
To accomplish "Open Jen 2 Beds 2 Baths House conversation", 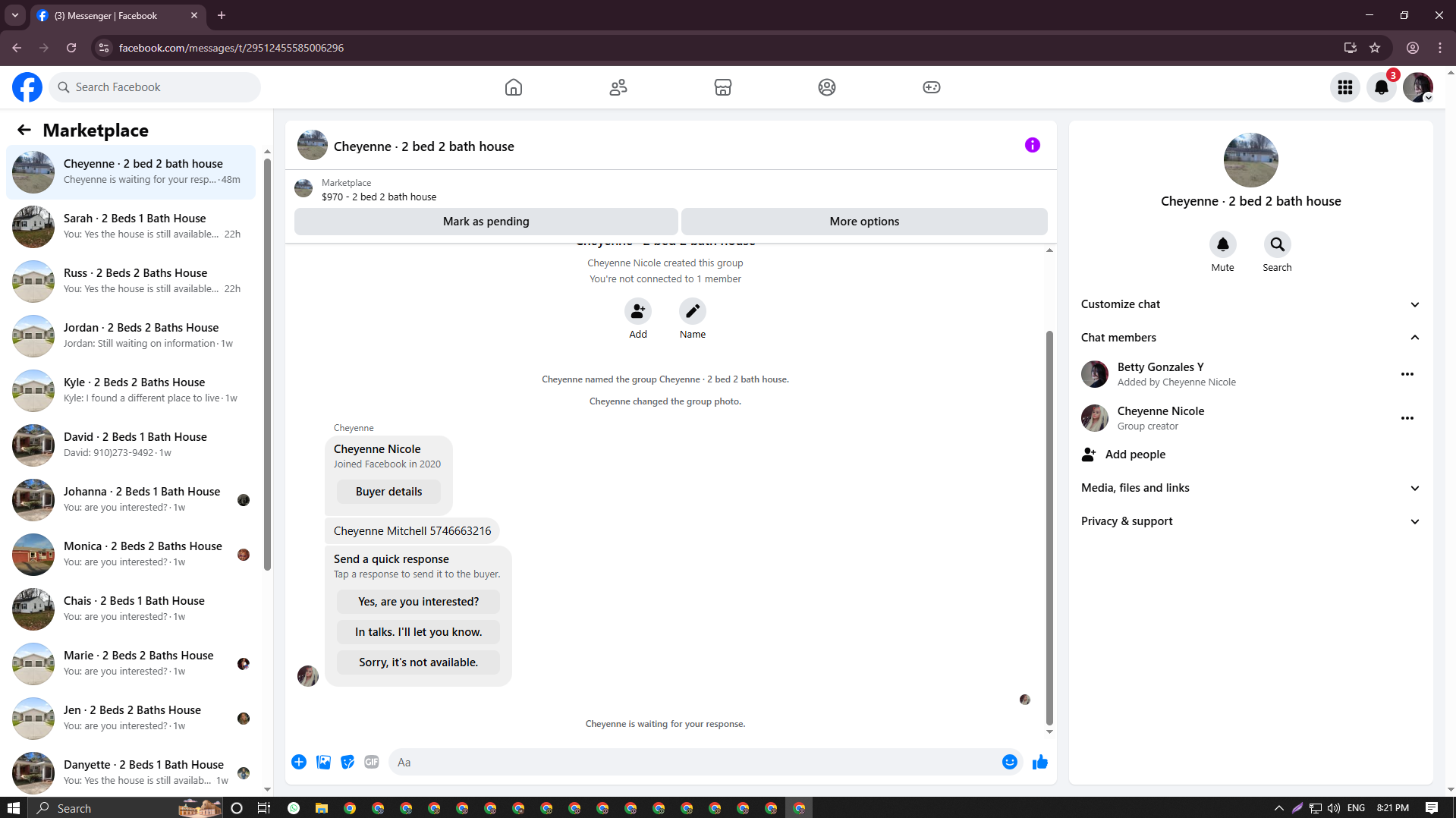I will 131,719.
